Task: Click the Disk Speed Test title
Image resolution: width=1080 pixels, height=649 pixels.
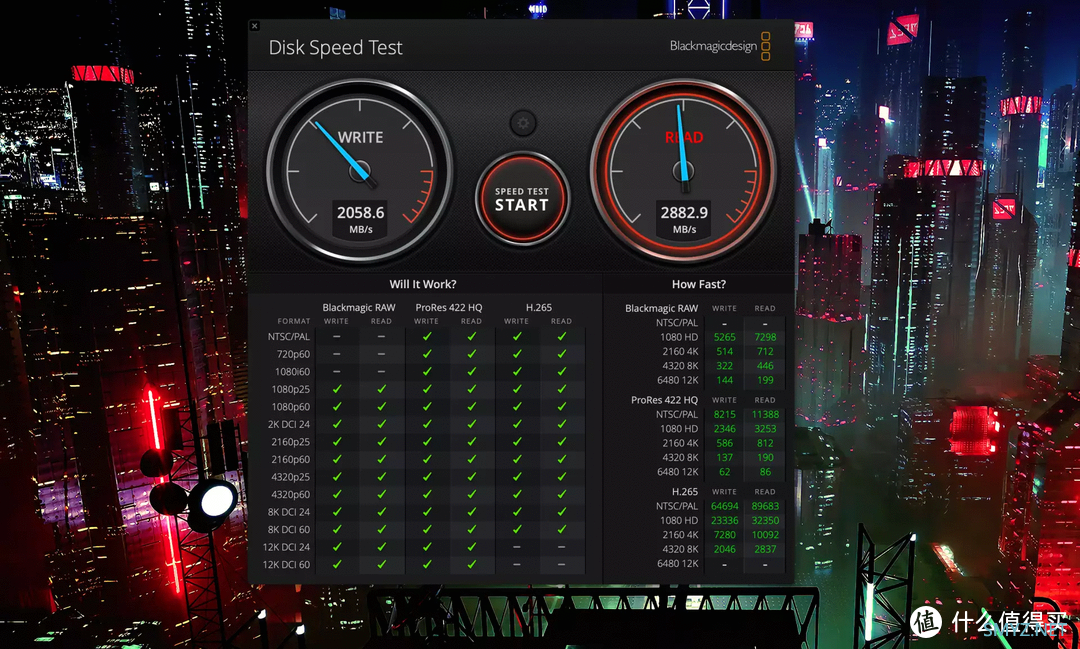Action: pyautogui.click(x=335, y=48)
